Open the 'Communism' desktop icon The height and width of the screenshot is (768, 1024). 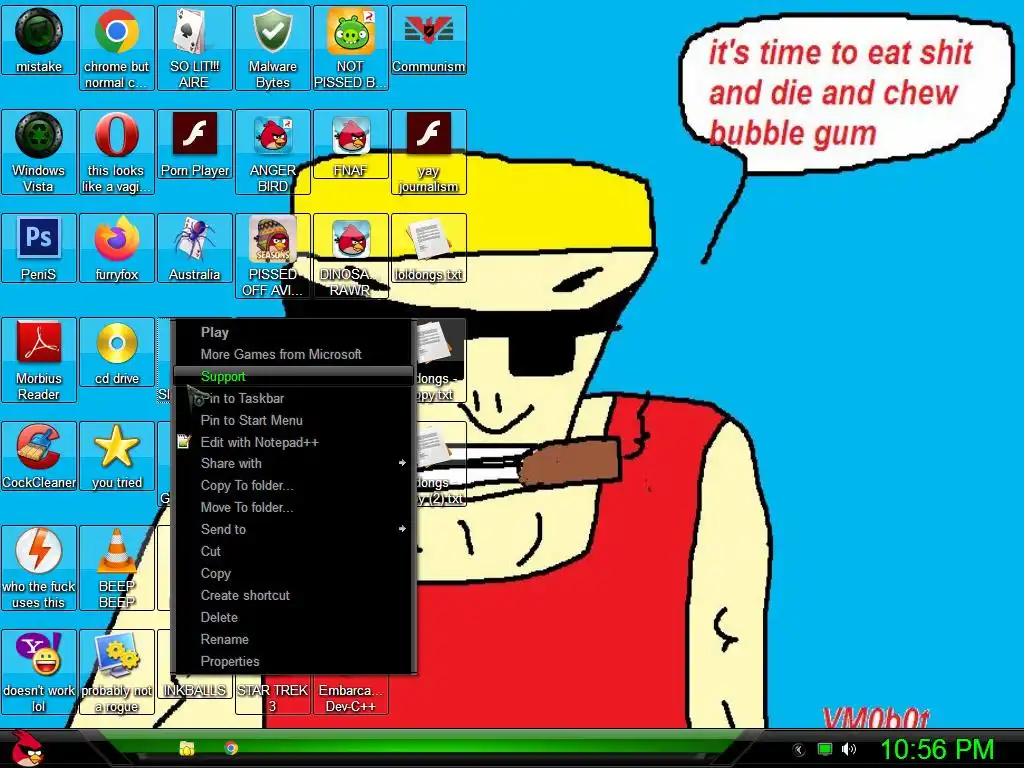click(x=428, y=40)
